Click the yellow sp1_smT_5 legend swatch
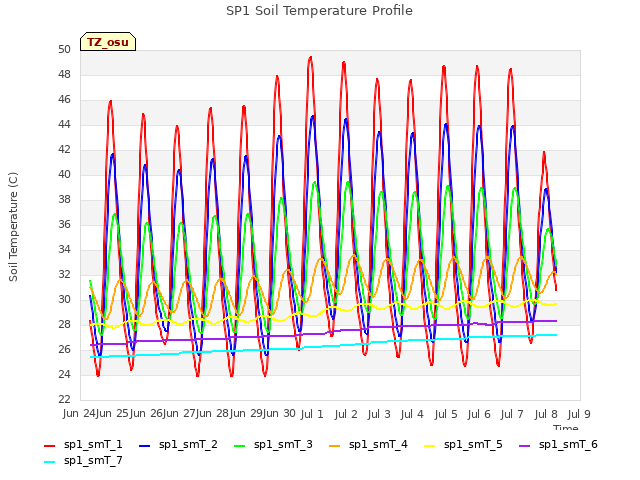 pos(430,446)
